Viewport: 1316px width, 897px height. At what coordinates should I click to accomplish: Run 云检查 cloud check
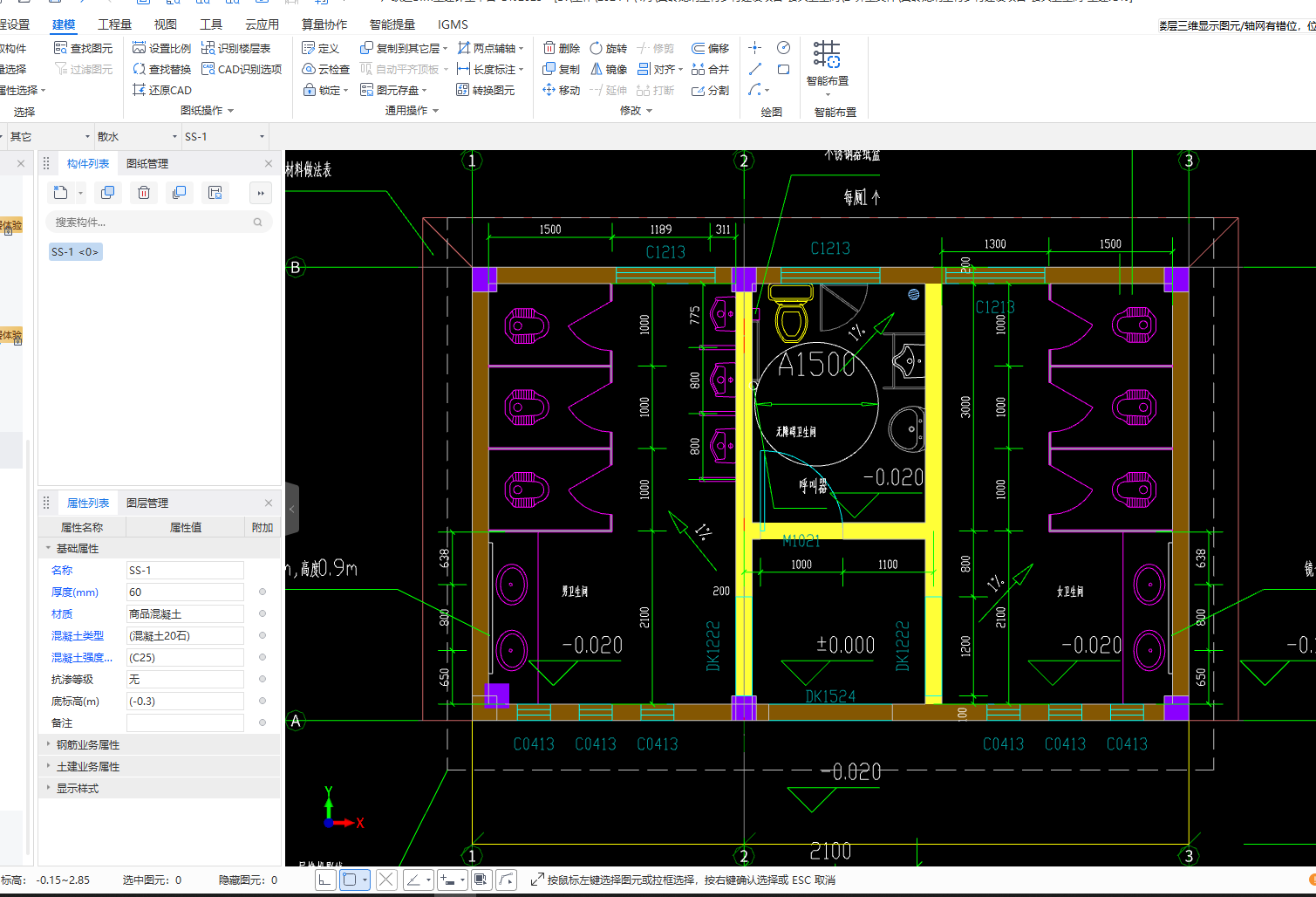325,69
